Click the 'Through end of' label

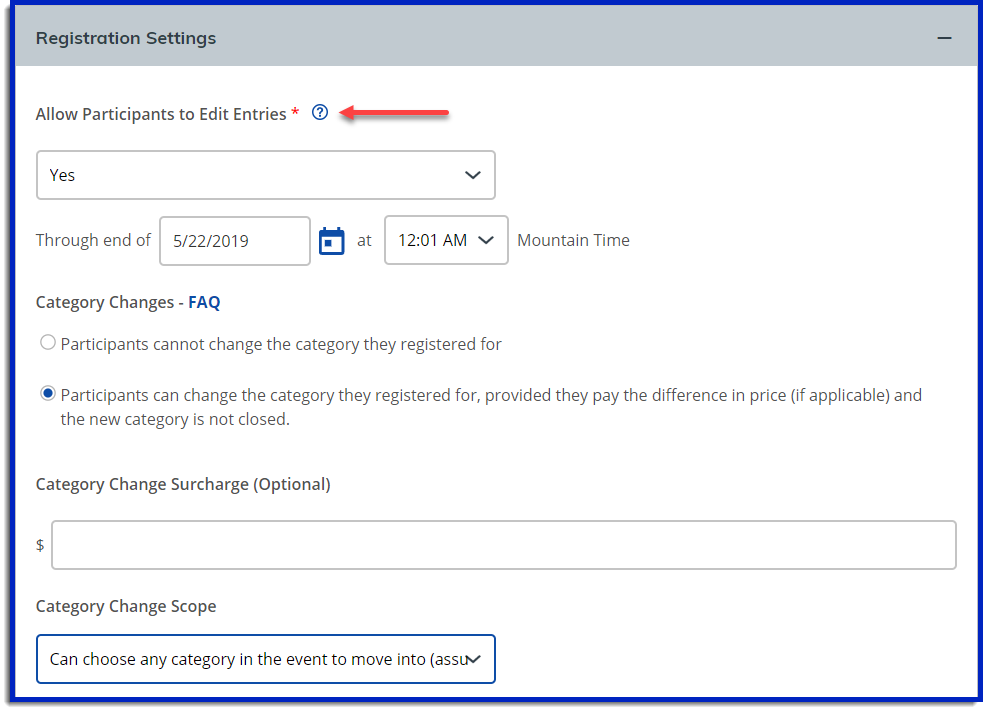coord(93,240)
